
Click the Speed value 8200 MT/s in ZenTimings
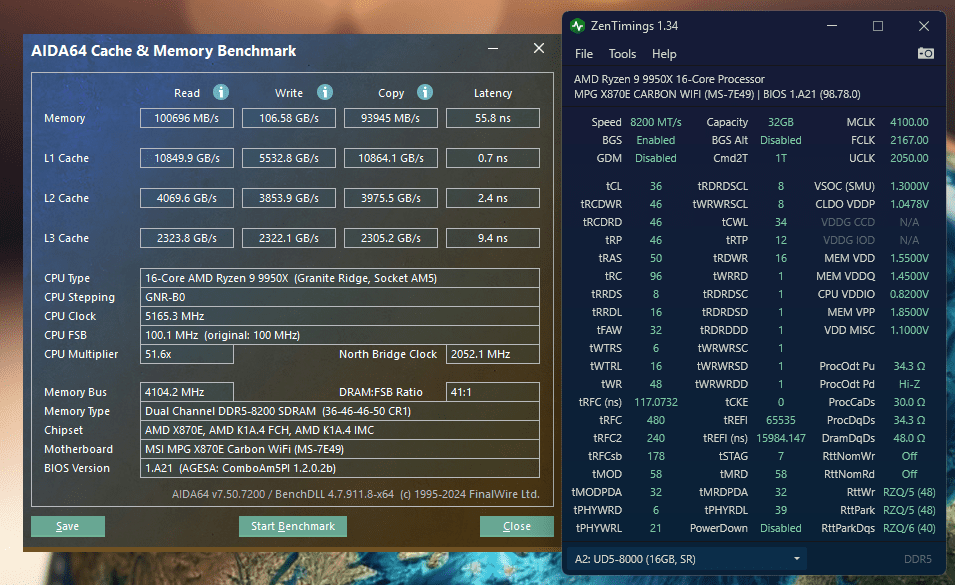point(655,122)
